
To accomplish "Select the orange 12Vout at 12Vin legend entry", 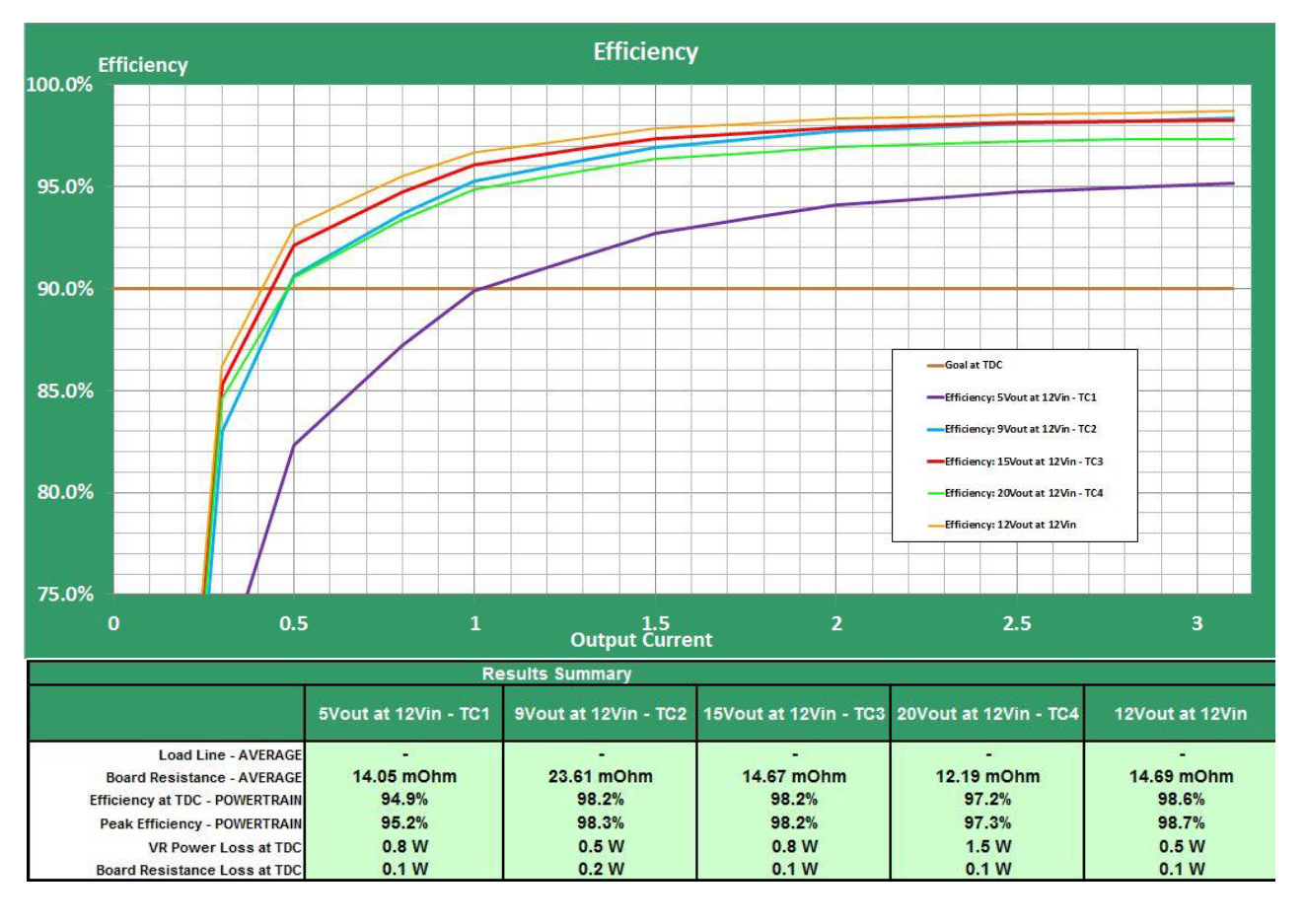I will 1009,525.
